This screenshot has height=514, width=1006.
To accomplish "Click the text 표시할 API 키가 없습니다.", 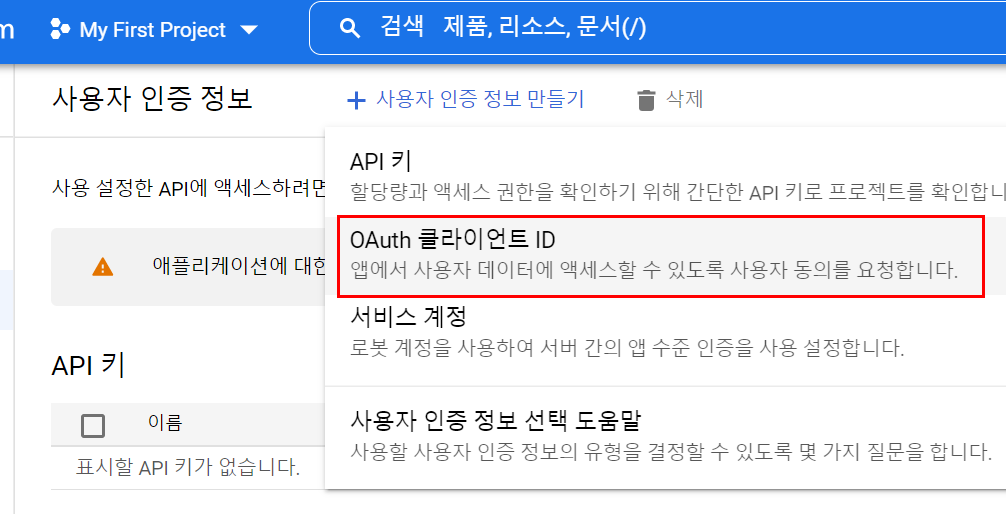I will pos(188,467).
